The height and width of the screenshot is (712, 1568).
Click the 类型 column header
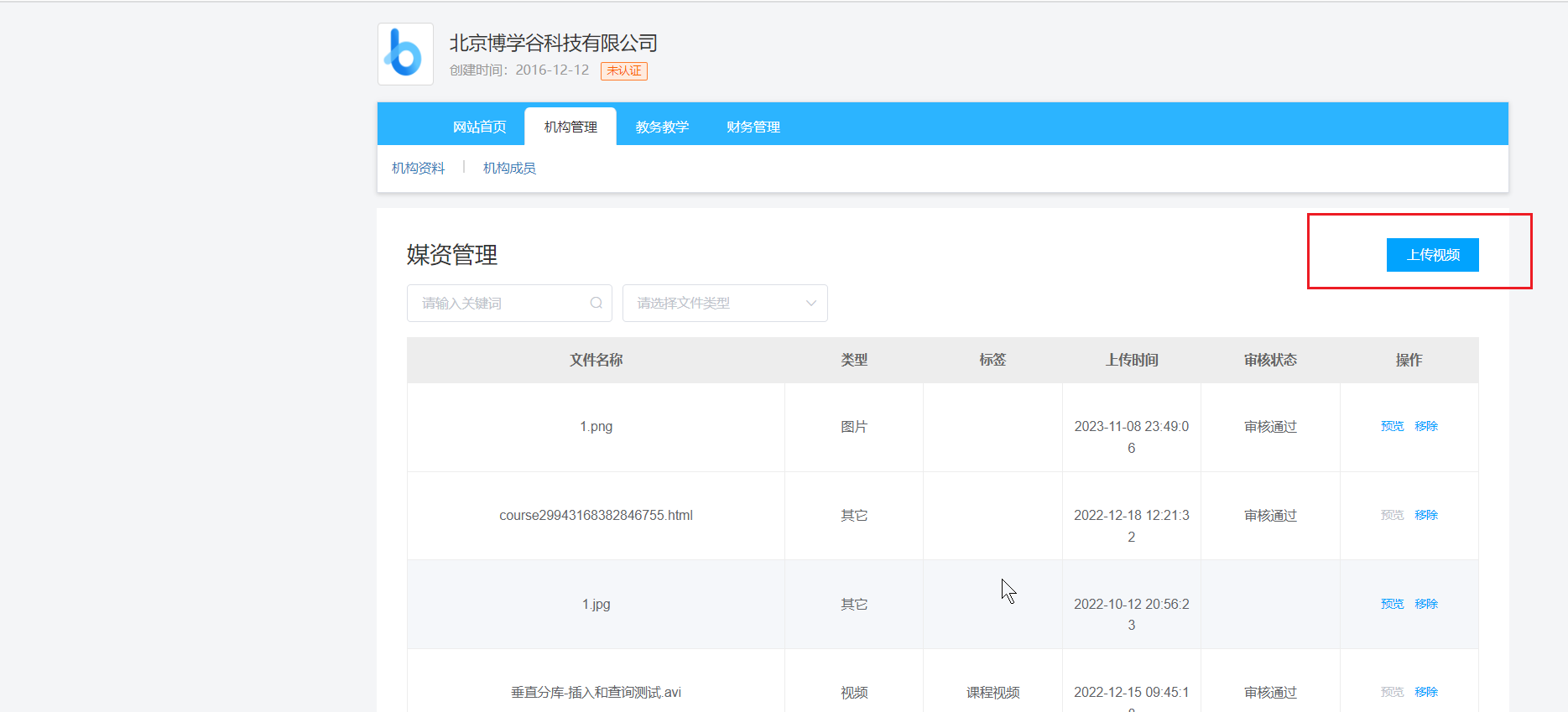(854, 360)
